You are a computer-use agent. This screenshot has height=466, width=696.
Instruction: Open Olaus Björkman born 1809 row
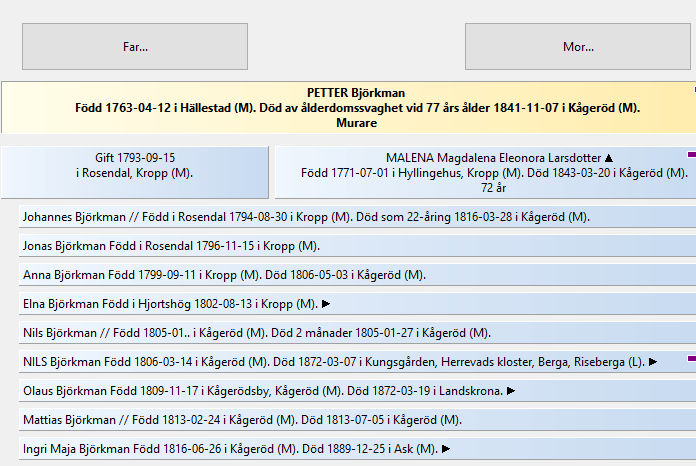coord(260,391)
